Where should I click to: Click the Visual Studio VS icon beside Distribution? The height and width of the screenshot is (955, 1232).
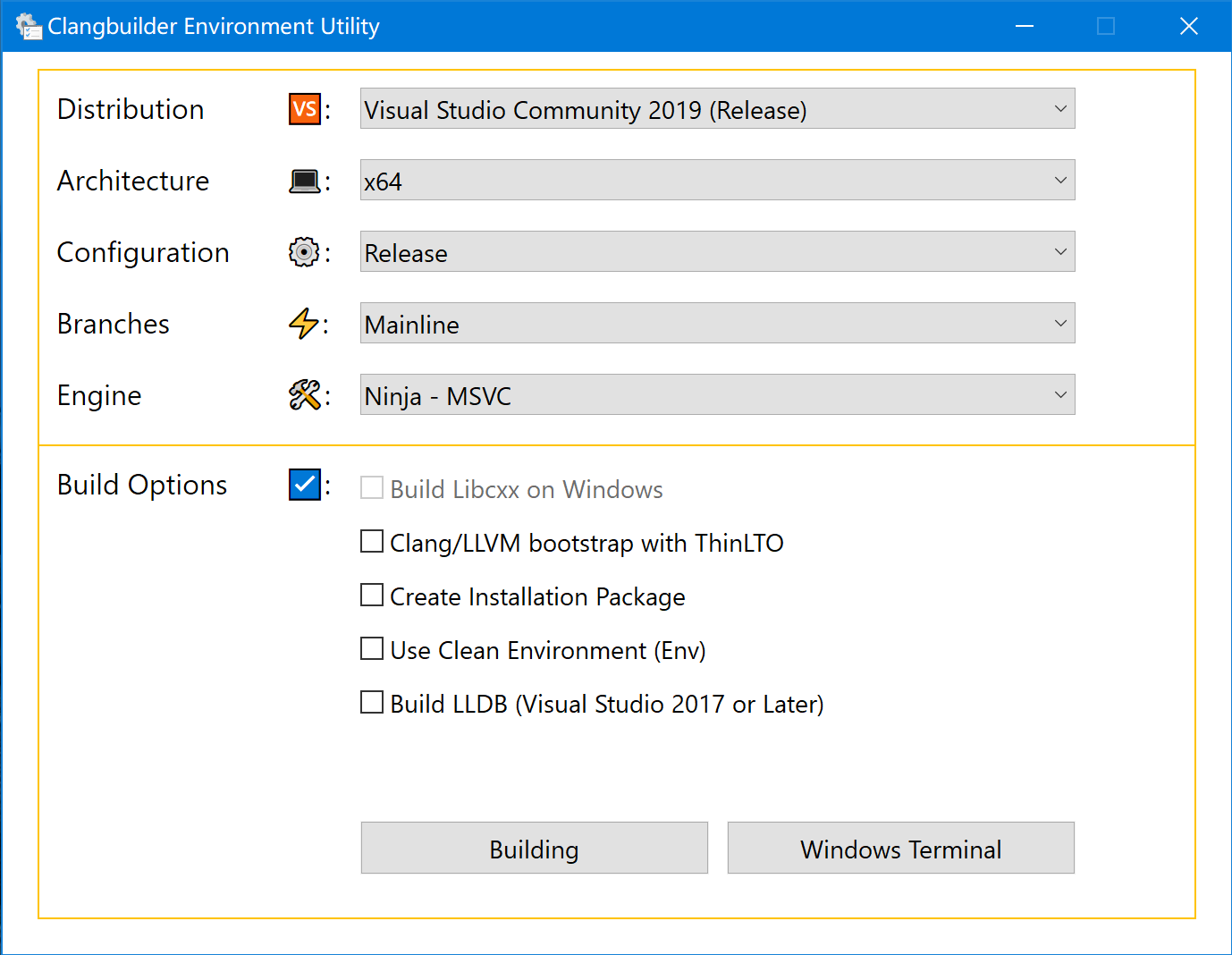click(x=305, y=109)
